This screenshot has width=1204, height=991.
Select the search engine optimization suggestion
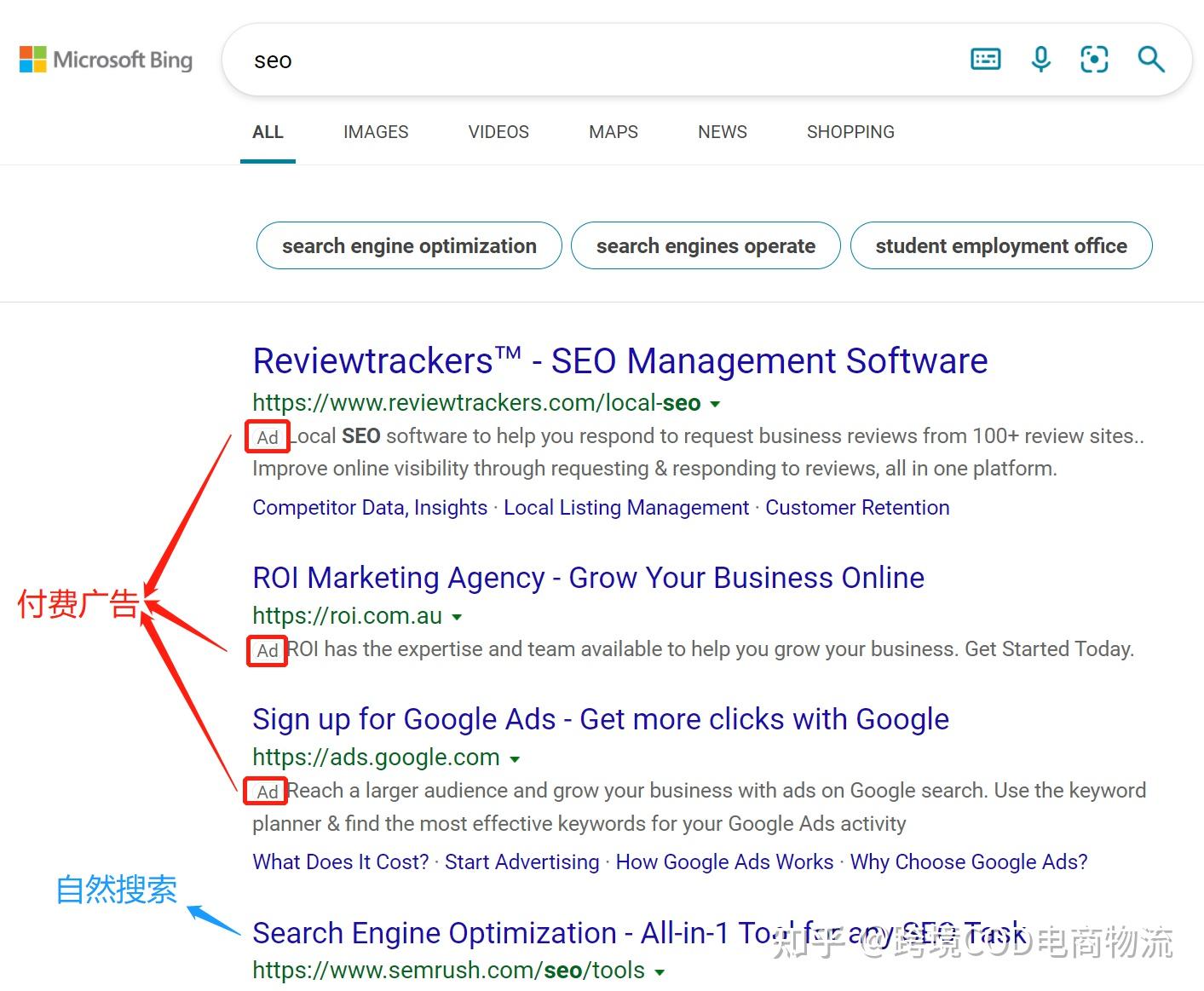click(409, 246)
